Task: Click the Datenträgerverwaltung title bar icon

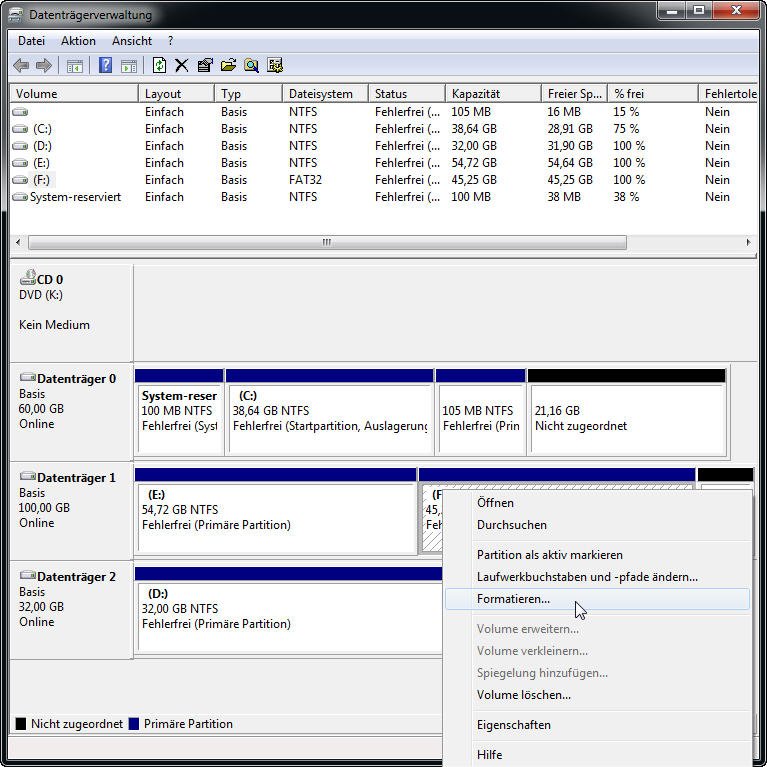Action: coord(15,15)
